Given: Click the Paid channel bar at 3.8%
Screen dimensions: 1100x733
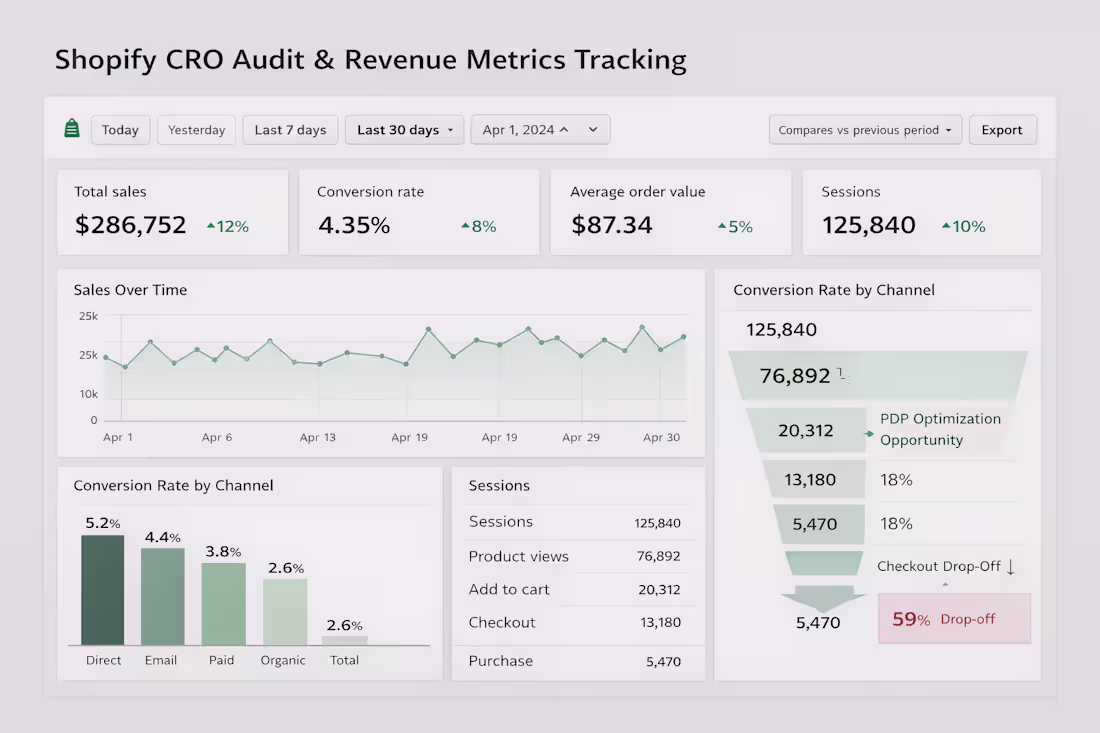Looking at the screenshot, I should [224, 604].
